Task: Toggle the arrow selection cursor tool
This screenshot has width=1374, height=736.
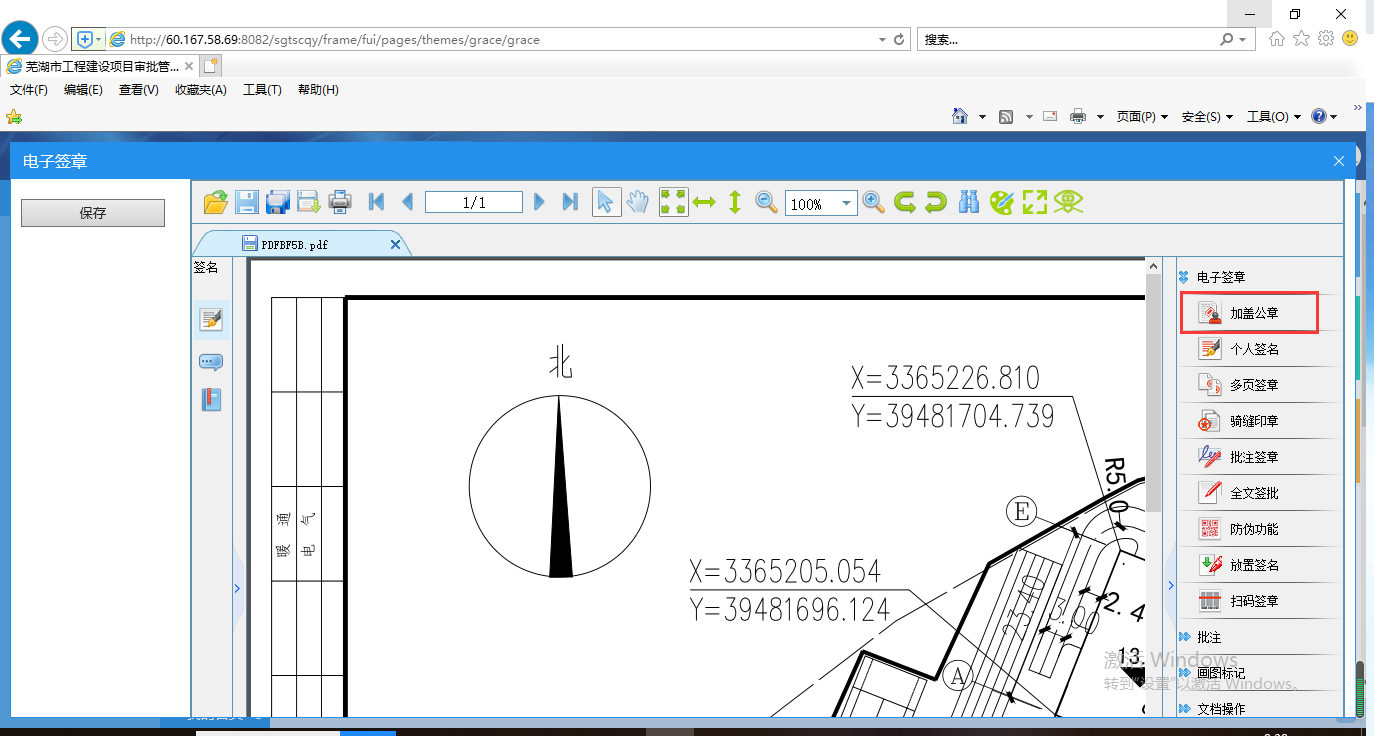Action: 605,202
